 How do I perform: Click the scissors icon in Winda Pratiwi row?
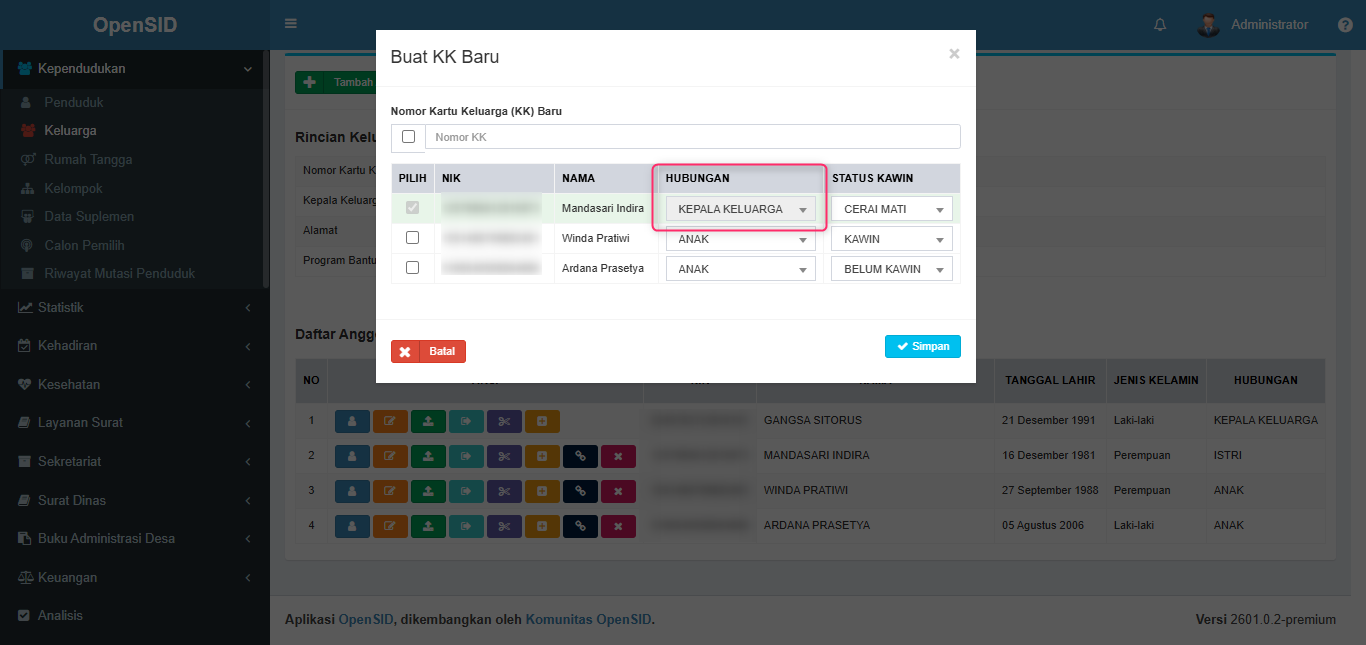(x=504, y=491)
